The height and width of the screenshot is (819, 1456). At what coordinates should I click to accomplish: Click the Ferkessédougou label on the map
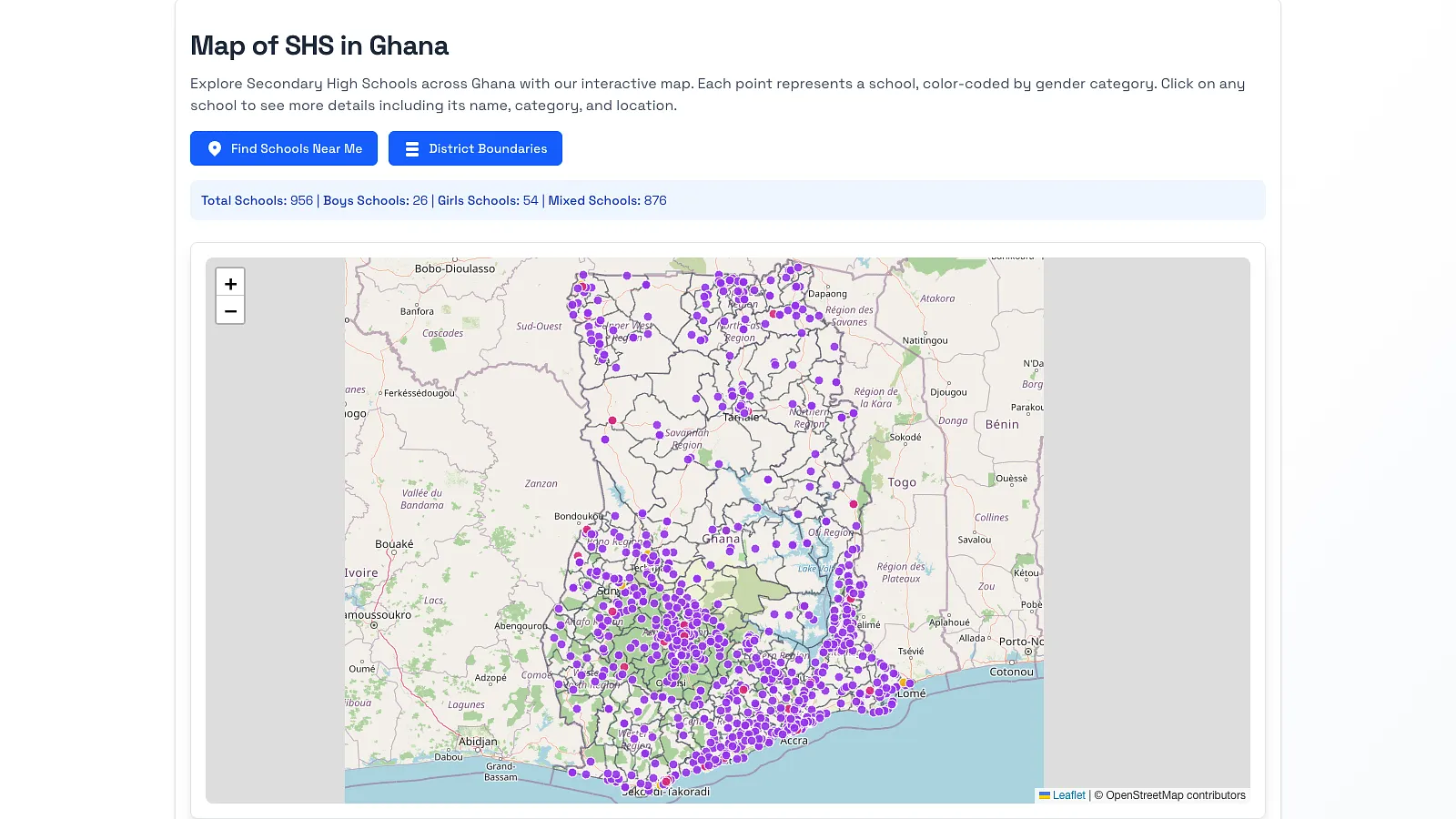[419, 393]
